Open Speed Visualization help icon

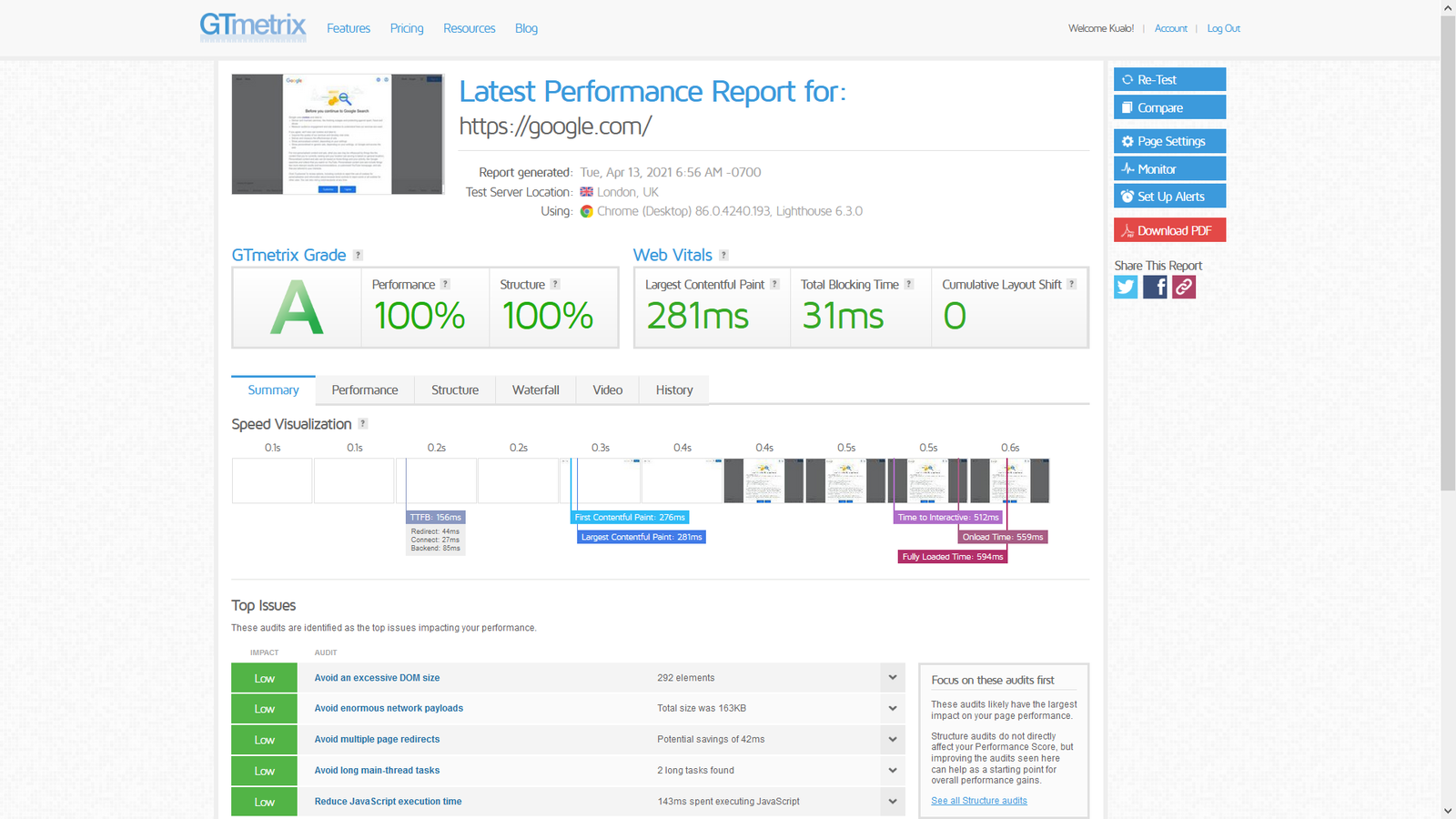pyautogui.click(x=362, y=423)
